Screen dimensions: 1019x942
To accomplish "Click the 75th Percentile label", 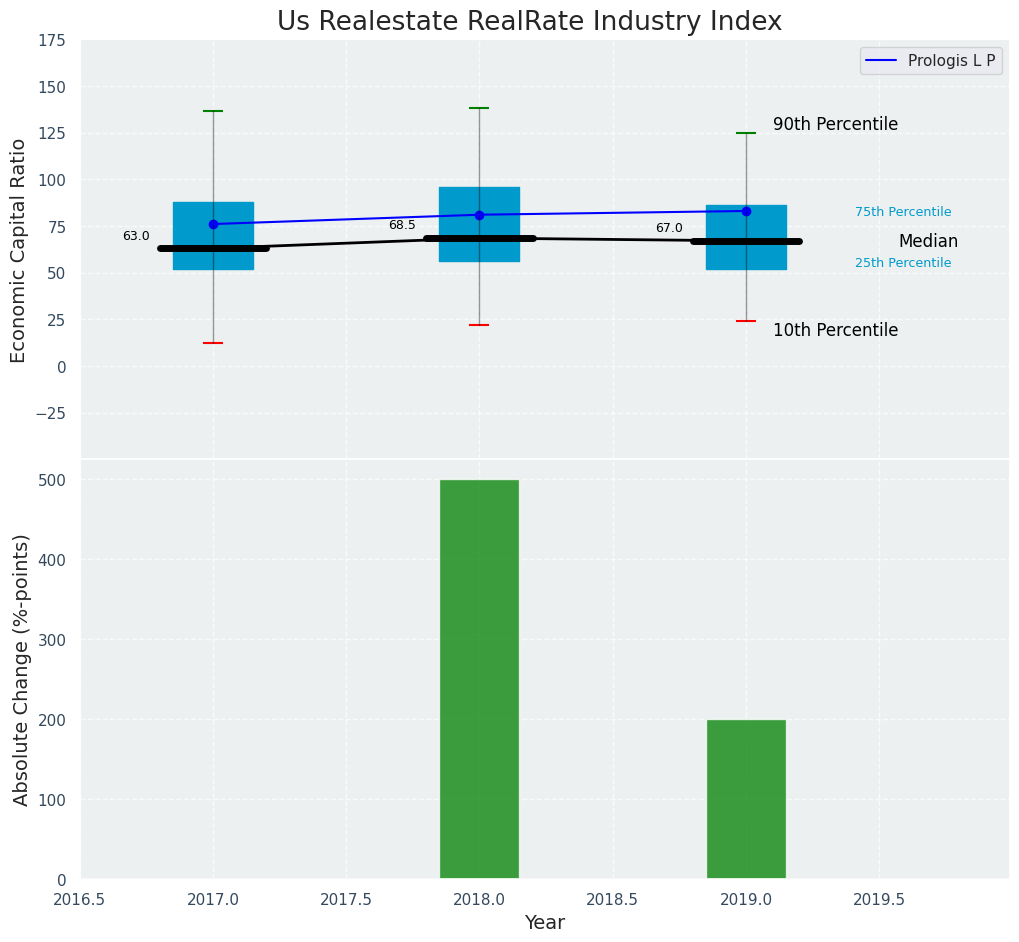I will coord(903,212).
